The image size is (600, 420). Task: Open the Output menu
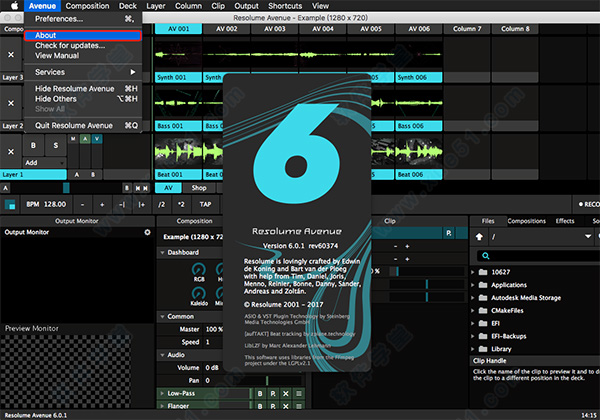tap(246, 6)
